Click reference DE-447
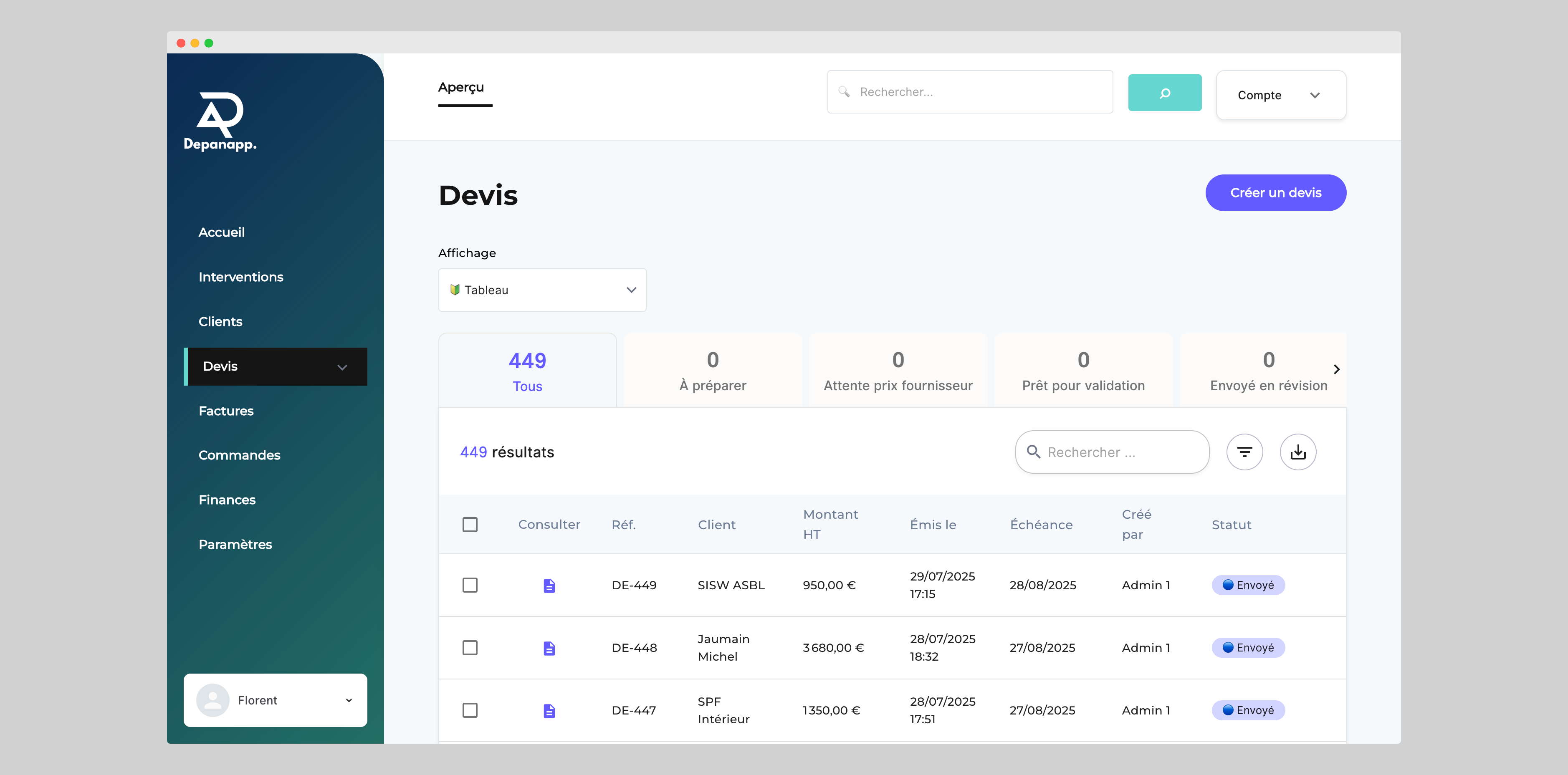Viewport: 1568px width, 775px height. (x=634, y=710)
